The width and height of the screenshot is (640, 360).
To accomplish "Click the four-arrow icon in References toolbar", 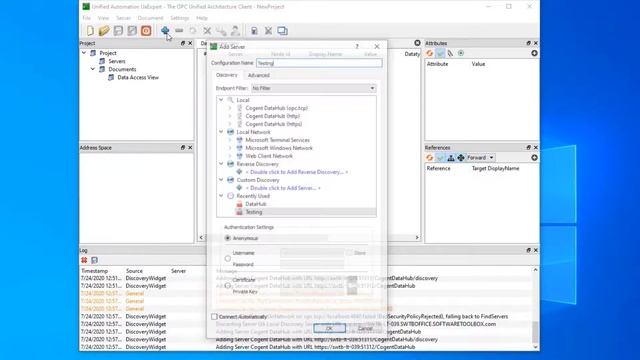I will [x=461, y=158].
